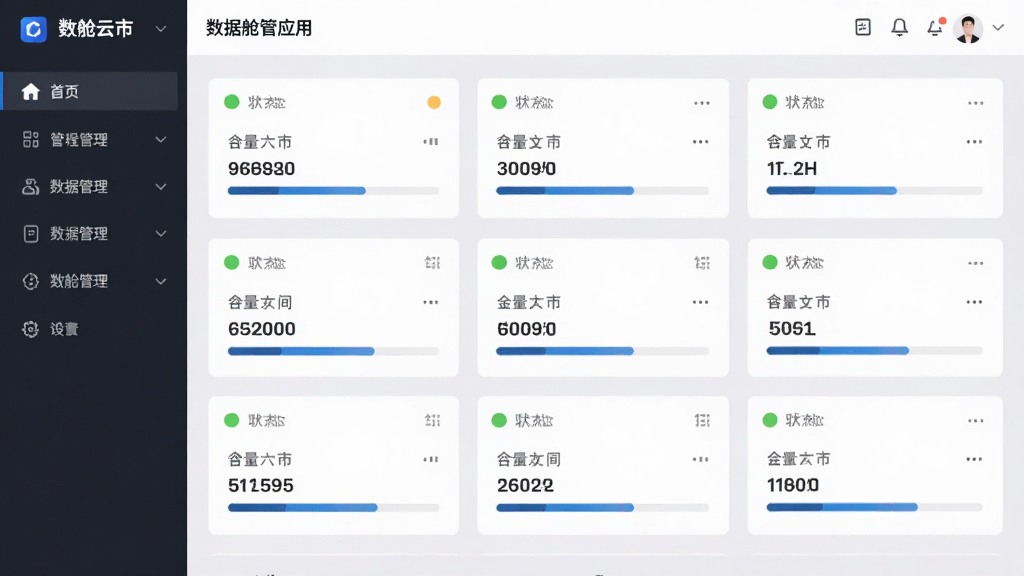
Task: Expand the 管程管理 submenu chevron
Action: (161, 140)
